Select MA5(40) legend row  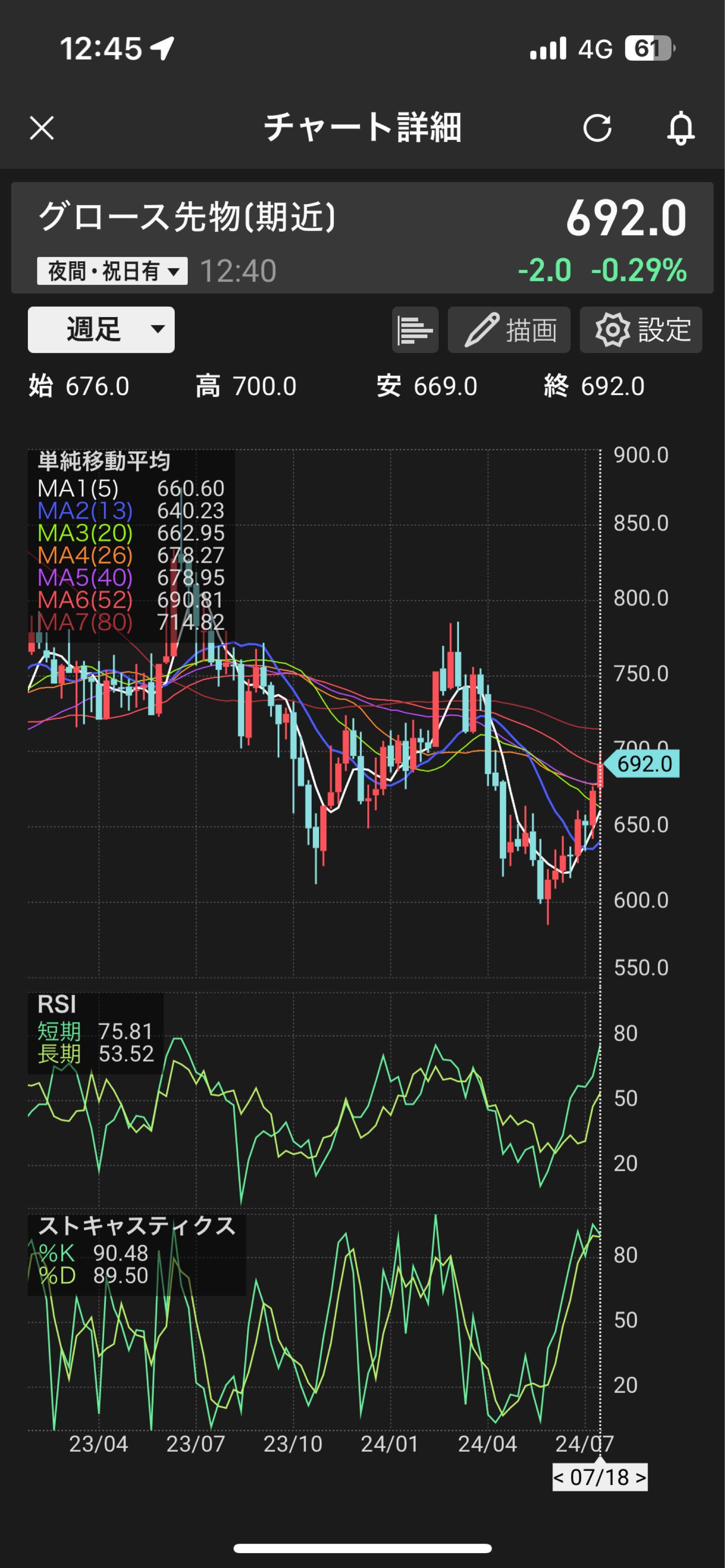tap(131, 577)
